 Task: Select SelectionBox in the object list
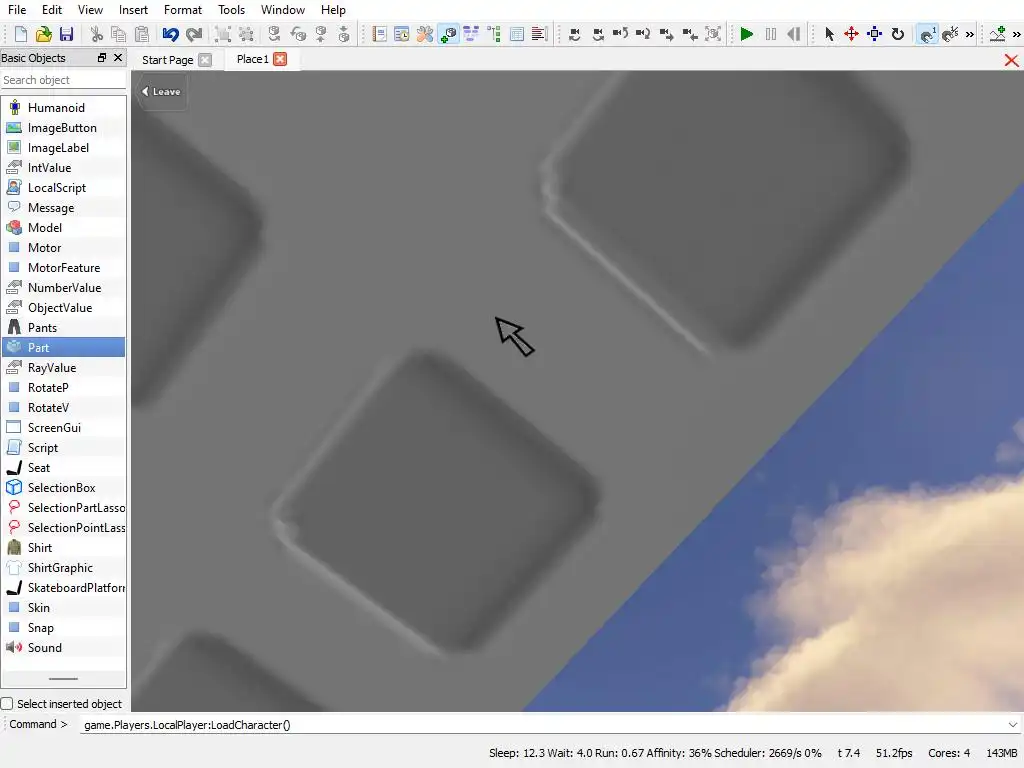click(63, 487)
